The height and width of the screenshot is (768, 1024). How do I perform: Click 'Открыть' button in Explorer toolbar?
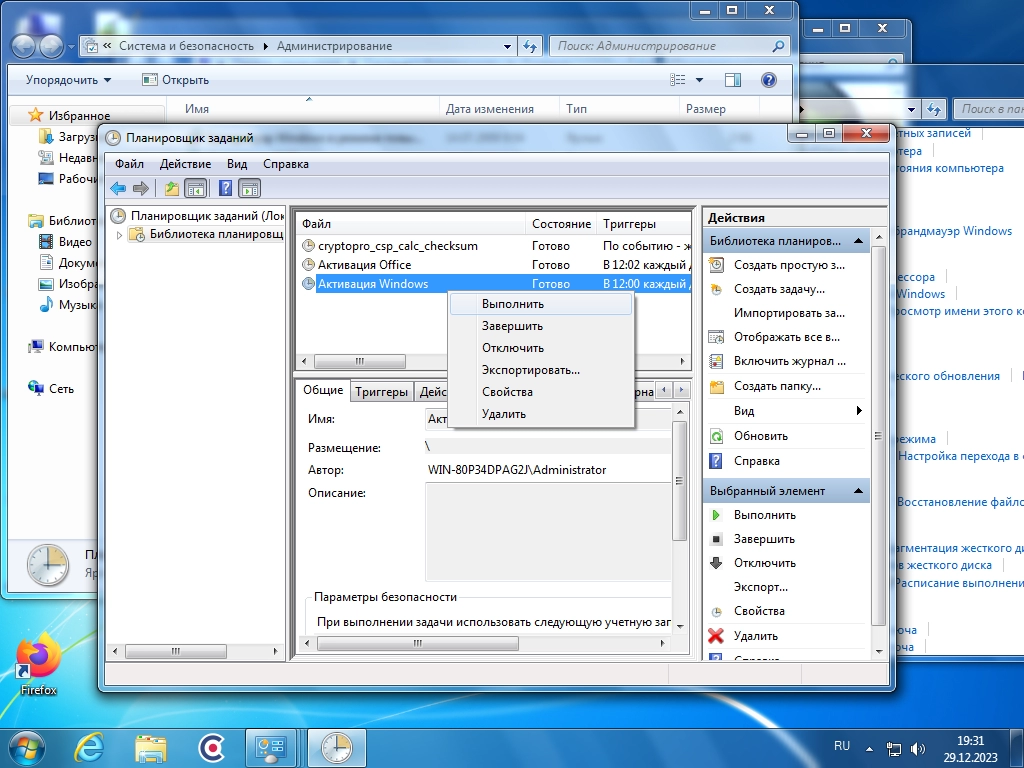tap(176, 80)
